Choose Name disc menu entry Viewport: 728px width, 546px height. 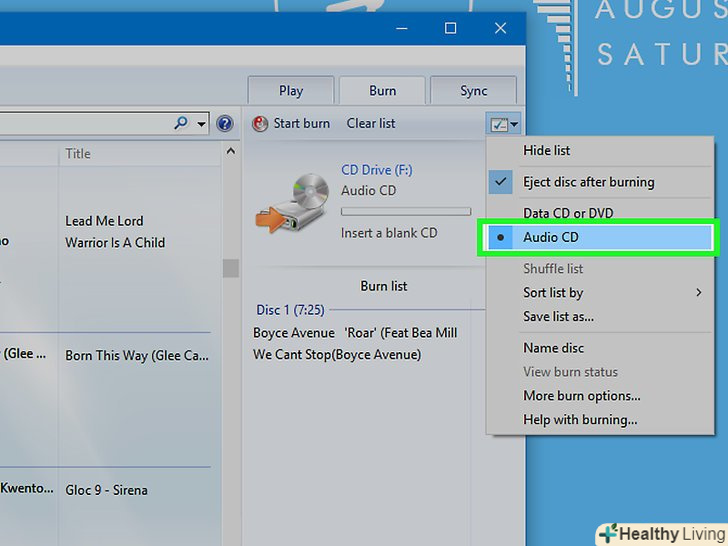pos(599,348)
